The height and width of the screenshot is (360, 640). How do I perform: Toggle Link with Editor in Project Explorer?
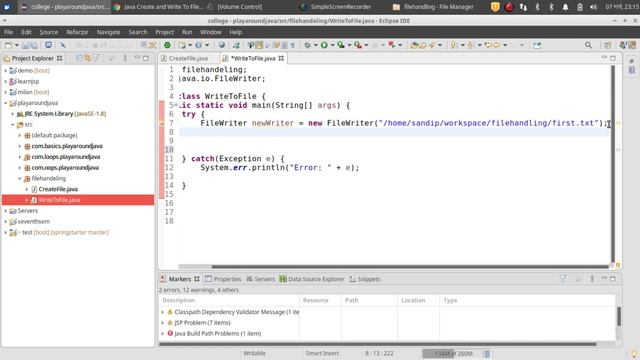coord(87,58)
